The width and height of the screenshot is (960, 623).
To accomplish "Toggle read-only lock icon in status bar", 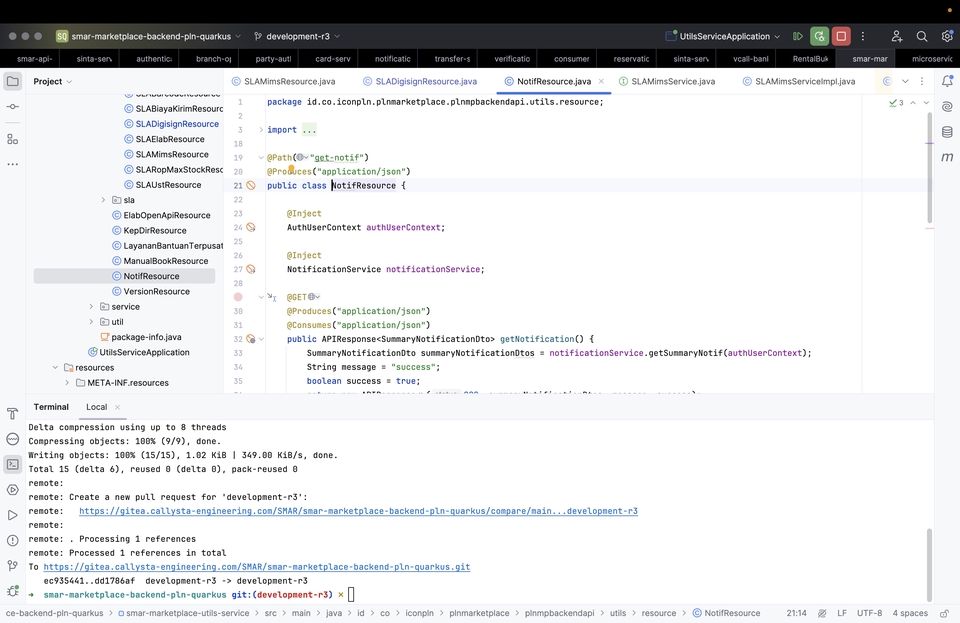I will click(945, 613).
